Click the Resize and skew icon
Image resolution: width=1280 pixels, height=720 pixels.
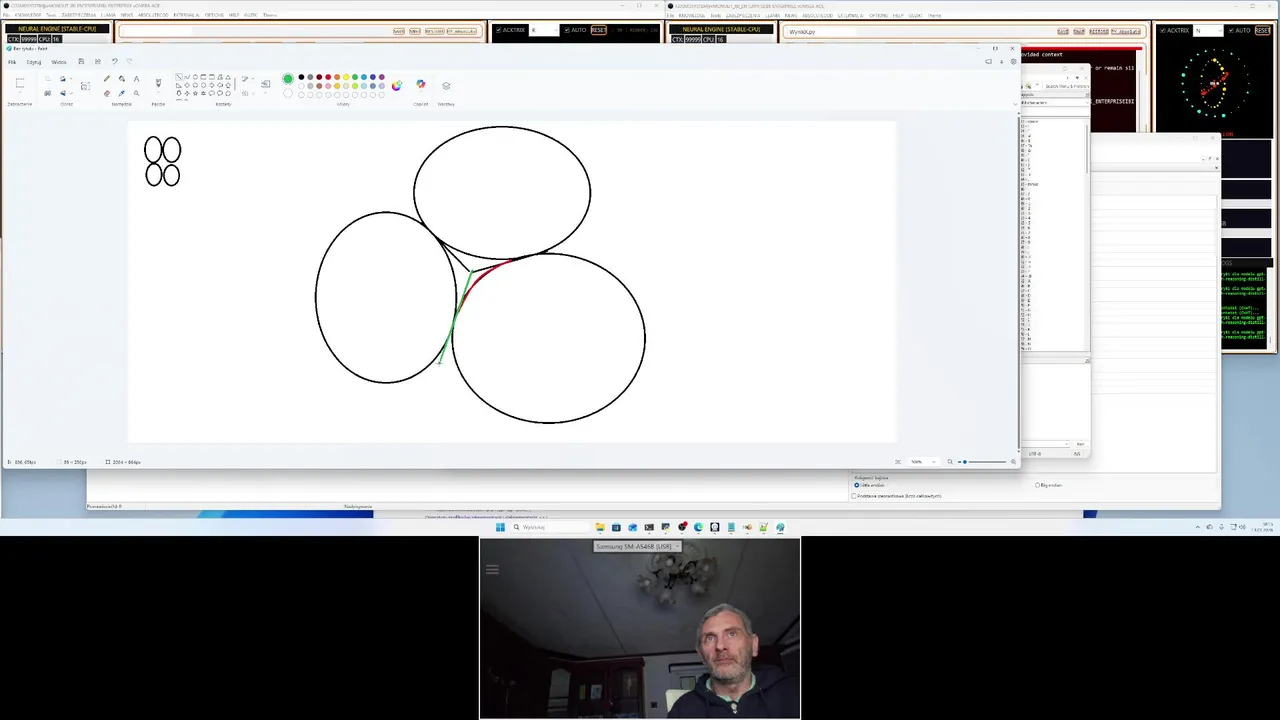(48, 93)
